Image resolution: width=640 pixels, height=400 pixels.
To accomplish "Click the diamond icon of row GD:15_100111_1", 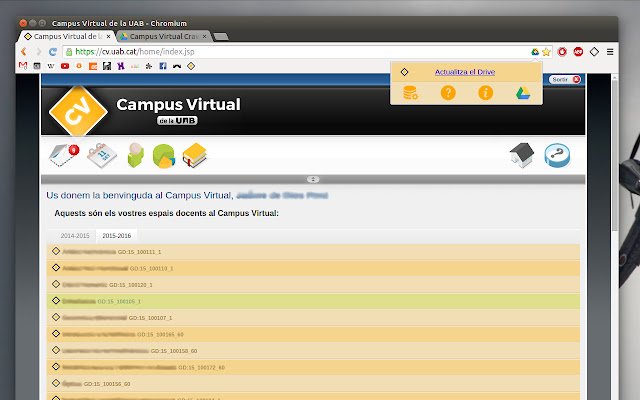I will click(x=56, y=251).
